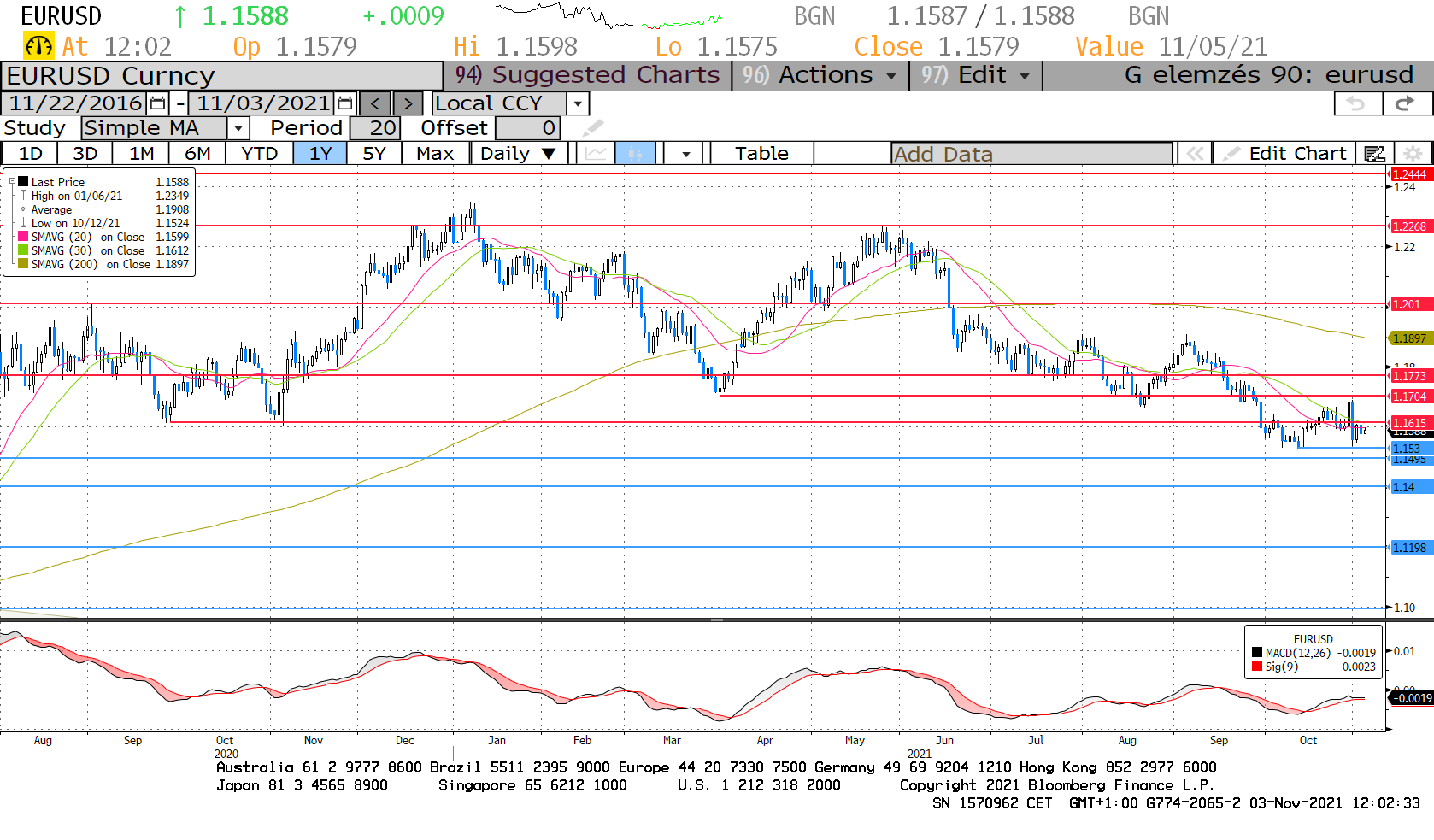Open 94) Suggested Charts
The image size is (1434, 840).
(588, 75)
